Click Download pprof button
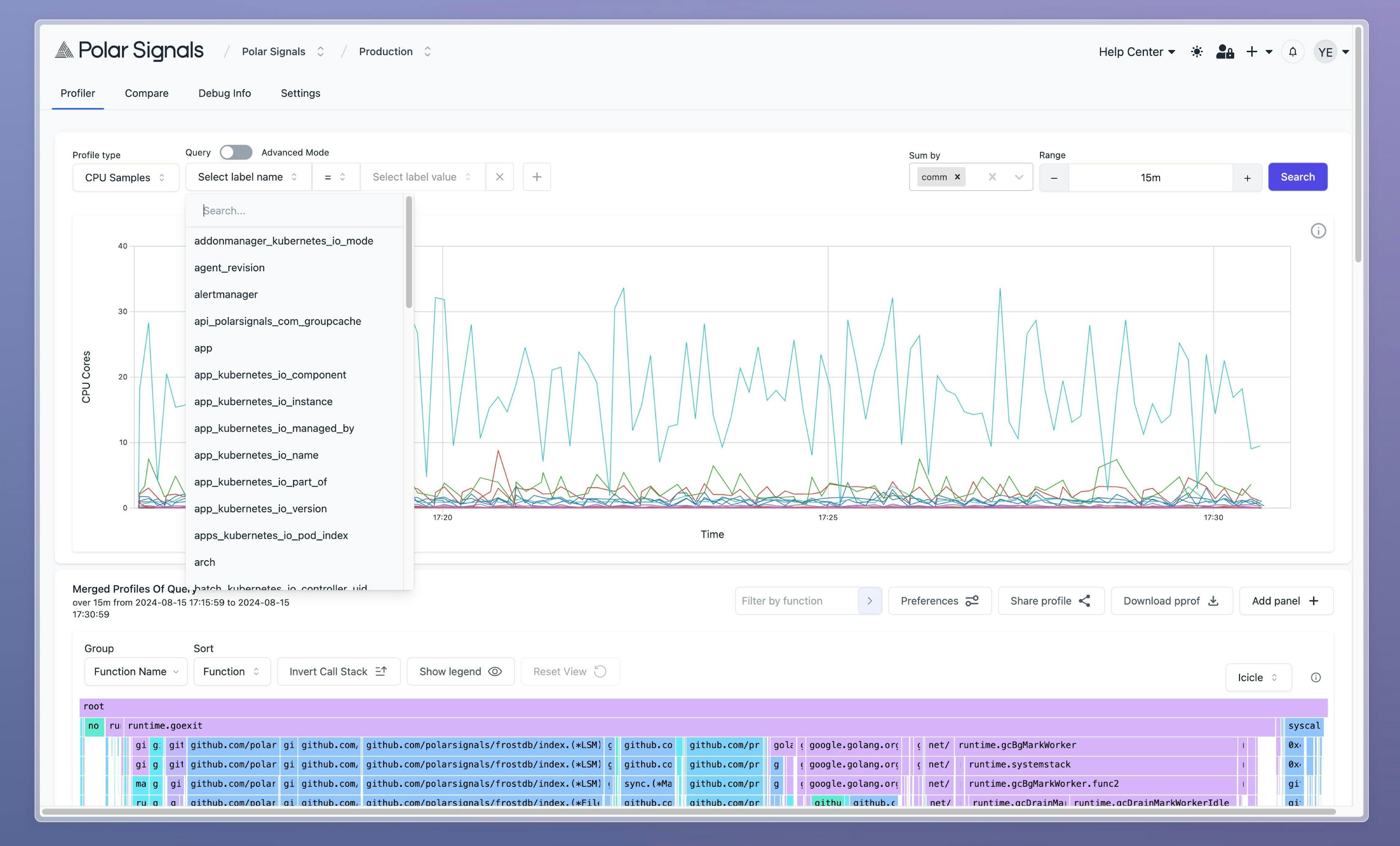 pos(1172,601)
